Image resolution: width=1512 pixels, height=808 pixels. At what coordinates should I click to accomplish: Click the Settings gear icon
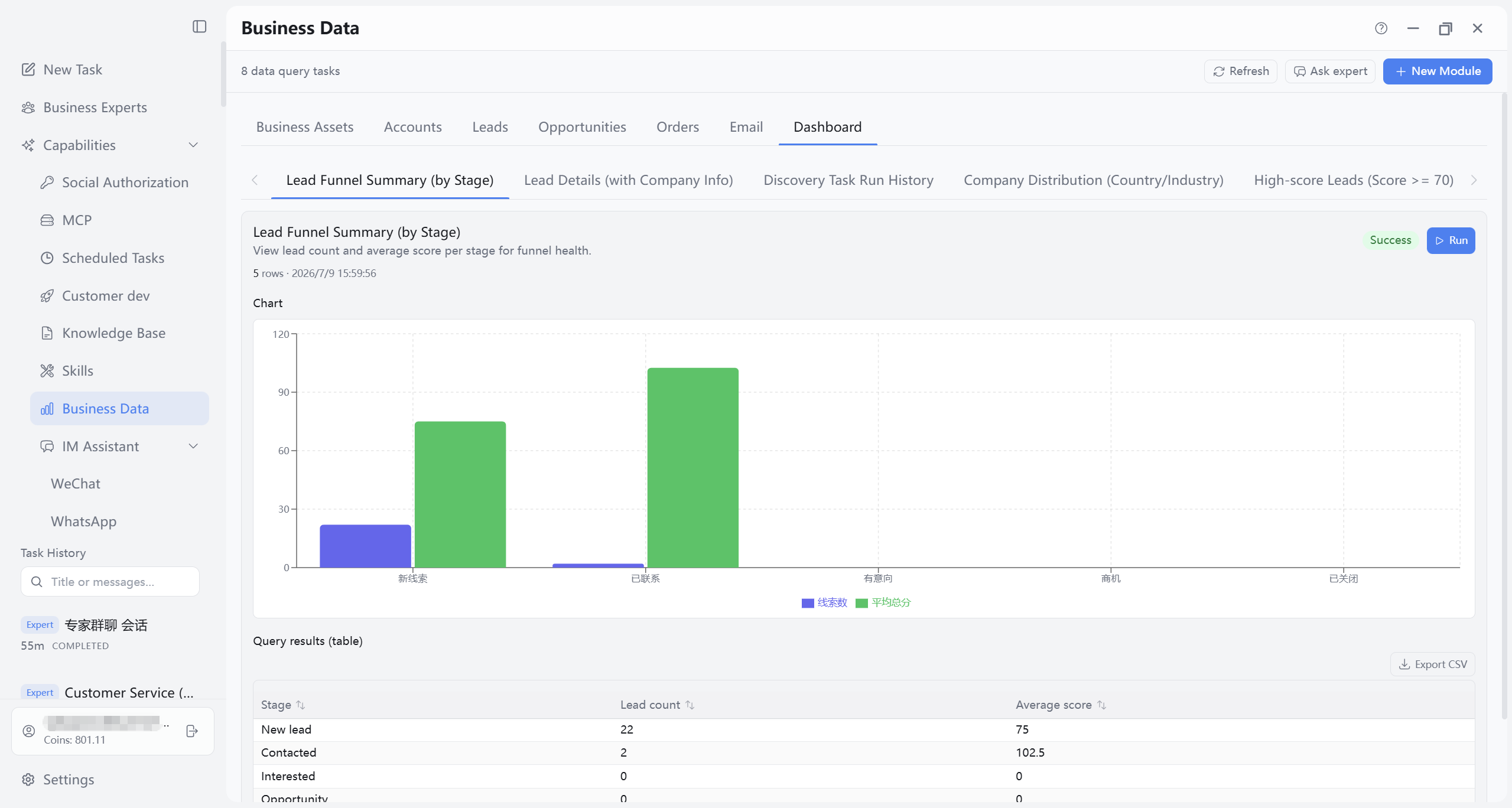(x=28, y=780)
